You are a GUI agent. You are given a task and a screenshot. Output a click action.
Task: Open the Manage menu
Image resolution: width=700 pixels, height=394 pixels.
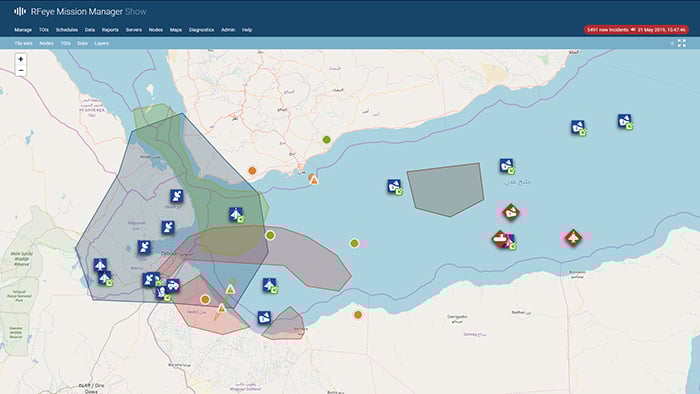[x=23, y=30]
